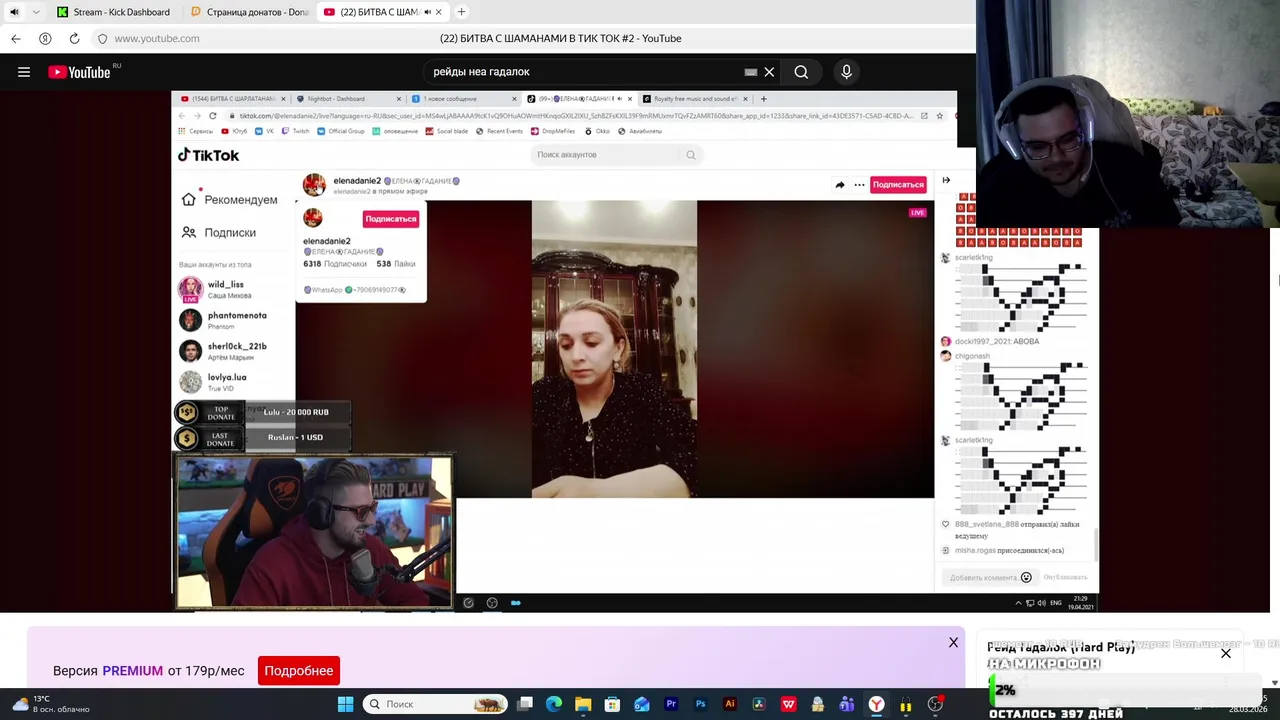
Task: Open WPS Office from taskbar
Action: pyautogui.click(x=788, y=704)
